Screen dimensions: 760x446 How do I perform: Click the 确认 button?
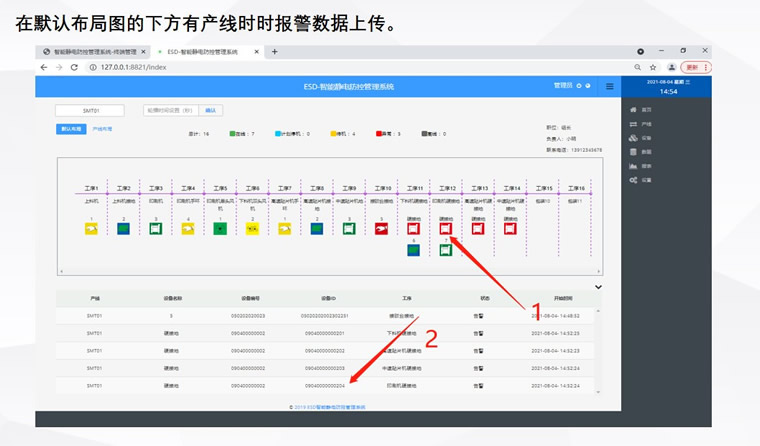coord(210,111)
